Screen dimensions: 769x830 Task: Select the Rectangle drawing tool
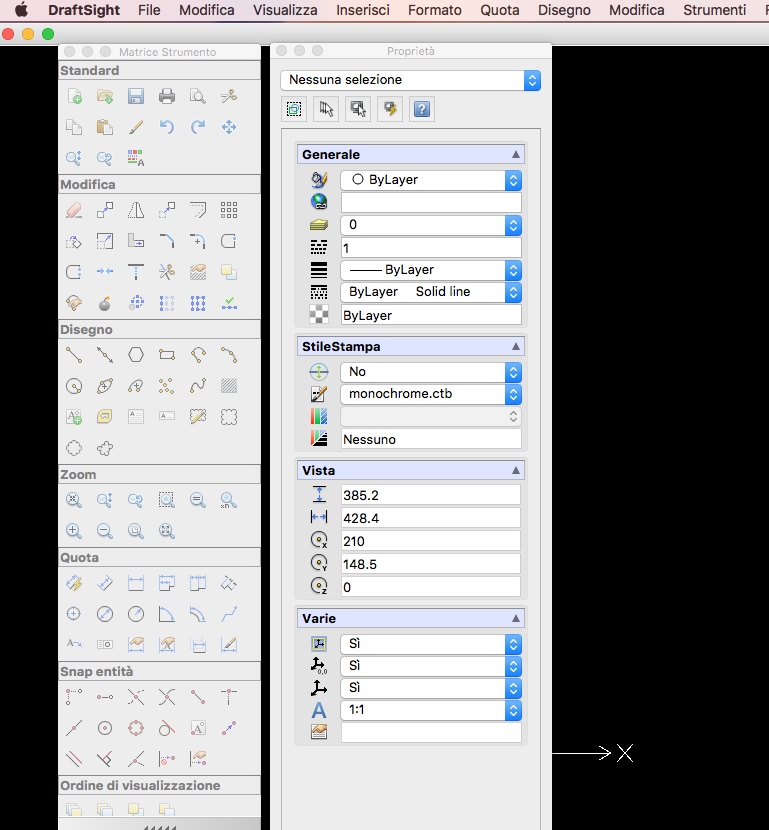pos(167,355)
